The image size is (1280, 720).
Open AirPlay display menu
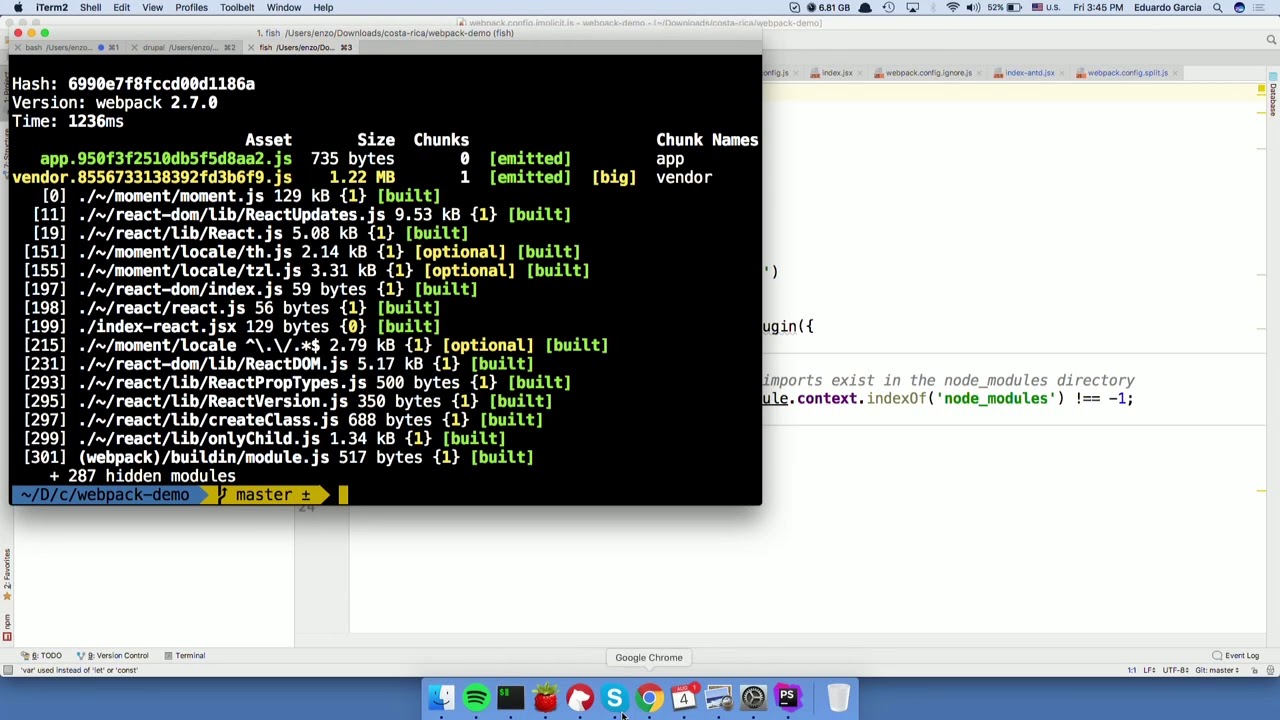(912, 7)
